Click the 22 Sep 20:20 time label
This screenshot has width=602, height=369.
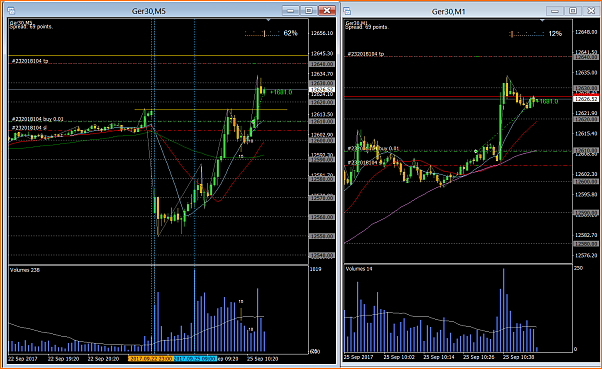(103, 359)
